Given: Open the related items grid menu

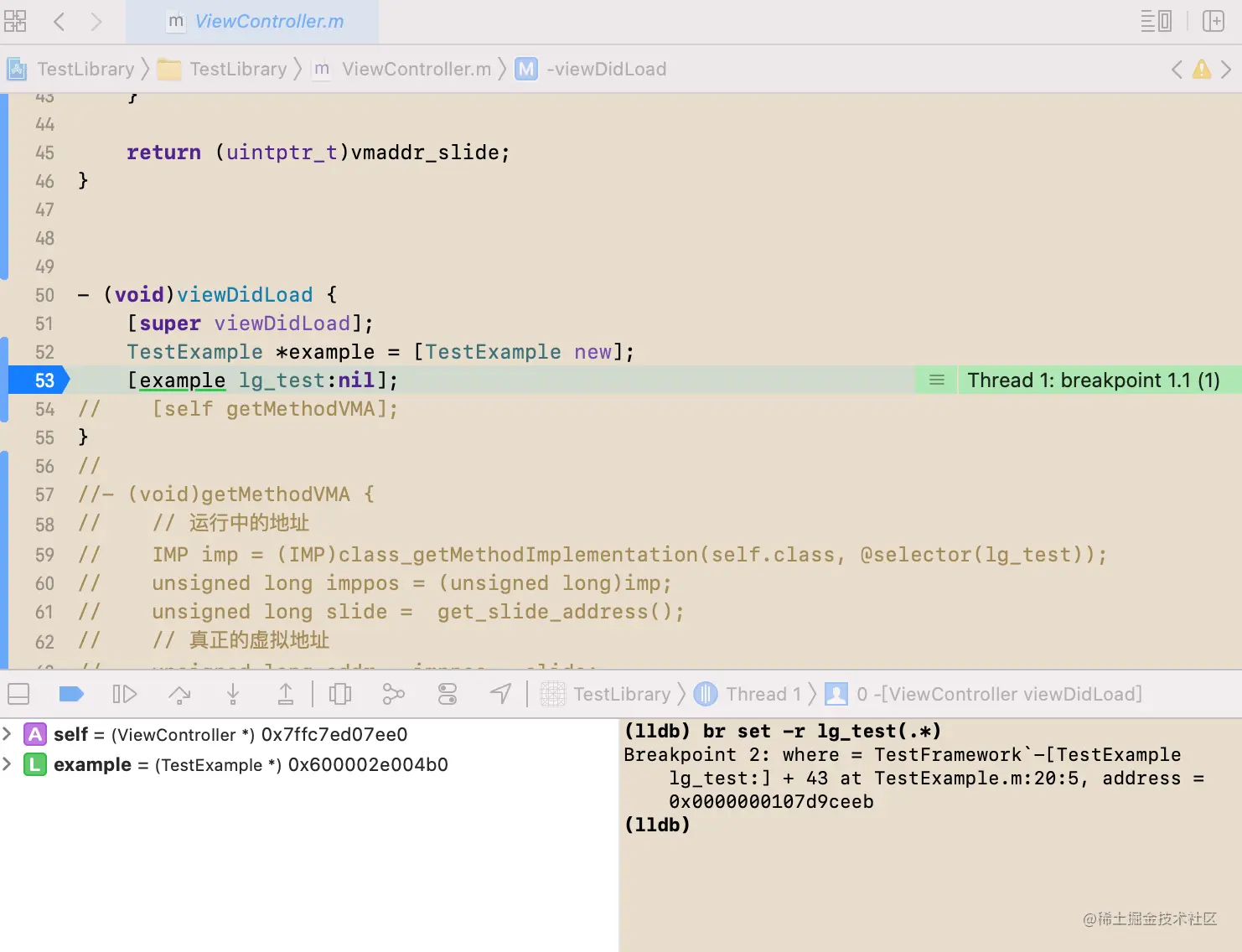Looking at the screenshot, I should click(x=15, y=21).
